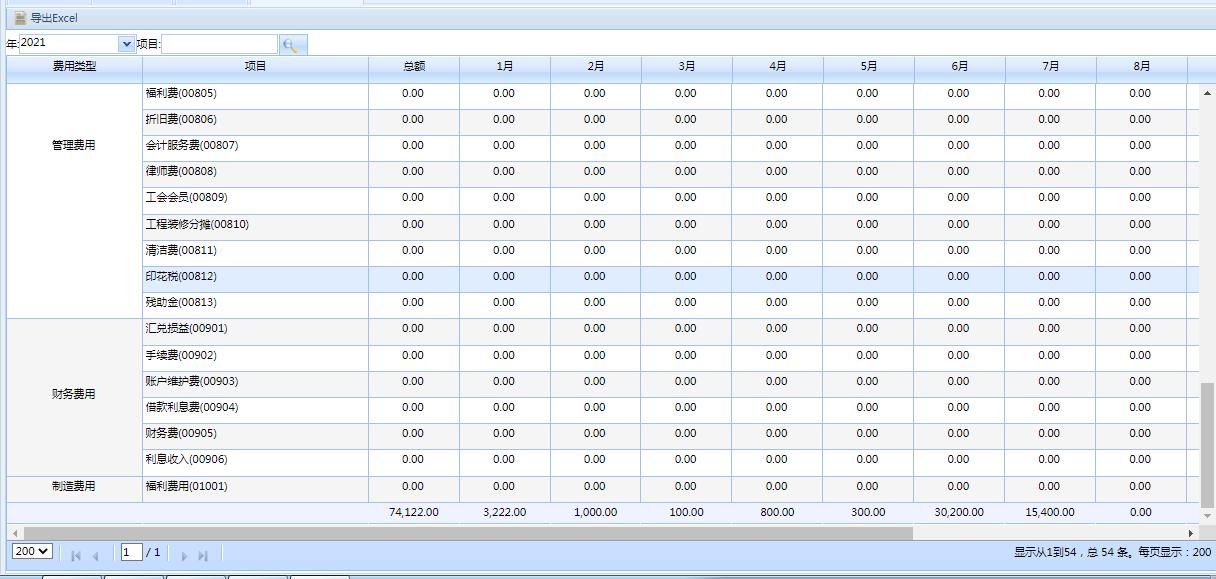1216x579 pixels.
Task: Click the 项目 column header
Action: click(256, 67)
